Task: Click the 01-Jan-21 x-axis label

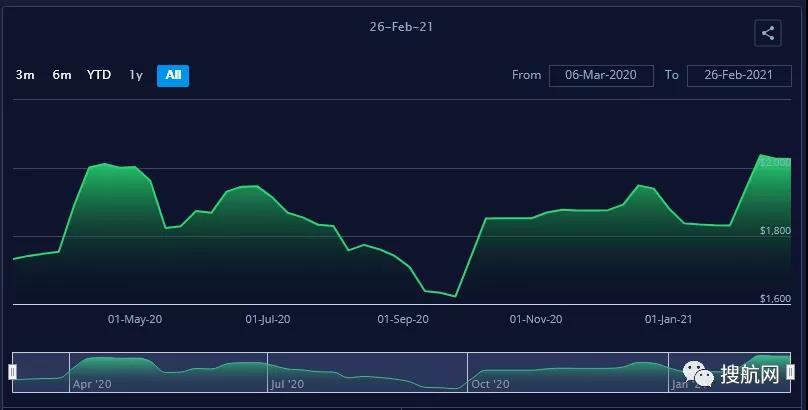Action: click(668, 319)
